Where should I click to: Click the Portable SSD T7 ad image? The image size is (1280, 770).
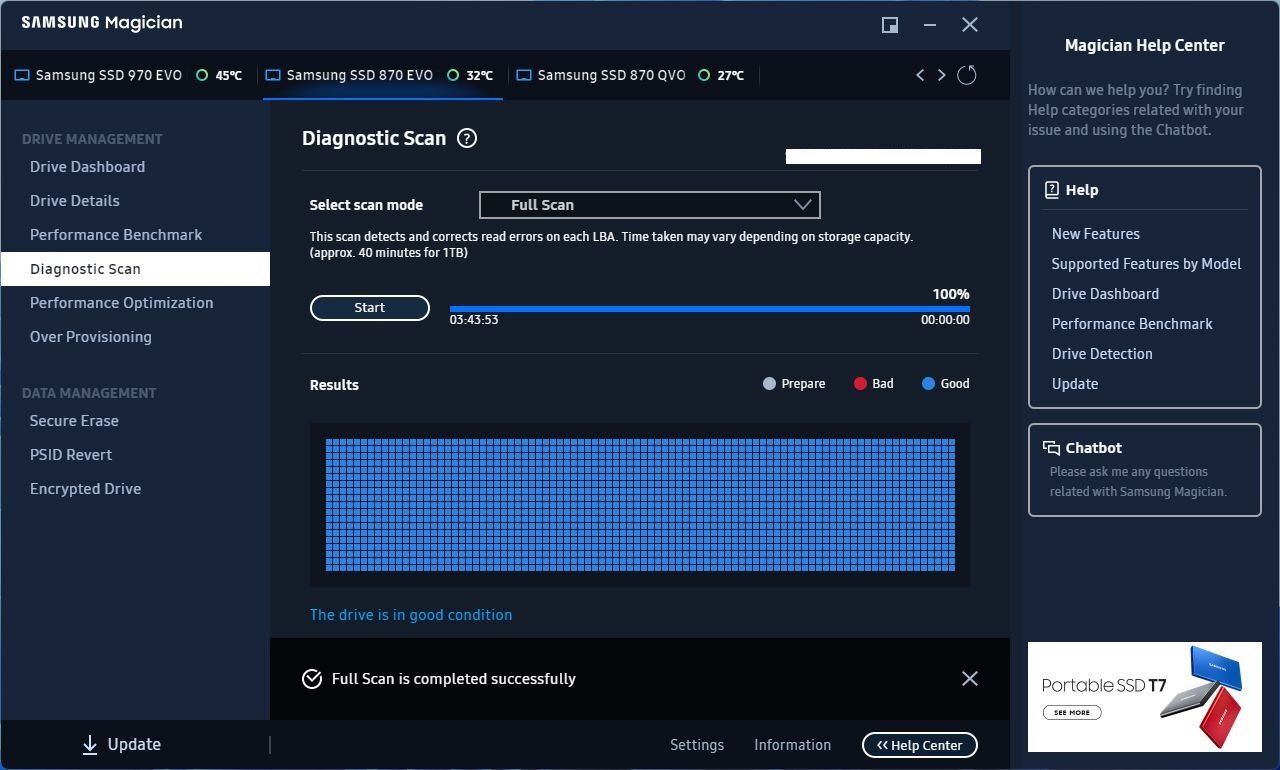tap(1145, 697)
